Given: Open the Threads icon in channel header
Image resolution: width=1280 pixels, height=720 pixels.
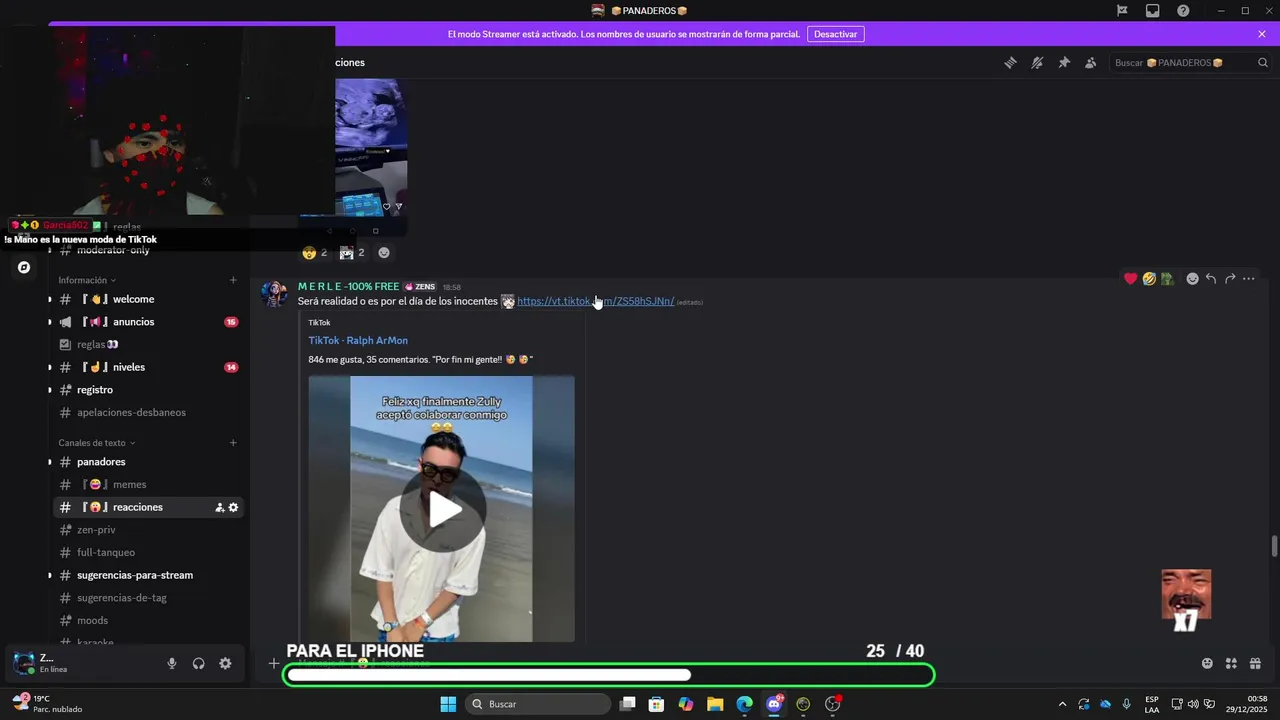Looking at the screenshot, I should (x=1010, y=62).
